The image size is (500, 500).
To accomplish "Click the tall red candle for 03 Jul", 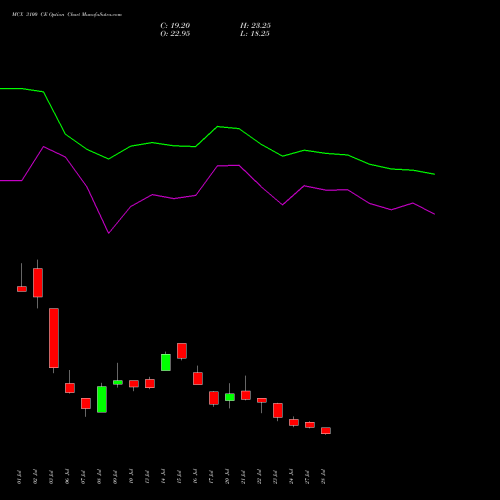I will click(x=54, y=338).
